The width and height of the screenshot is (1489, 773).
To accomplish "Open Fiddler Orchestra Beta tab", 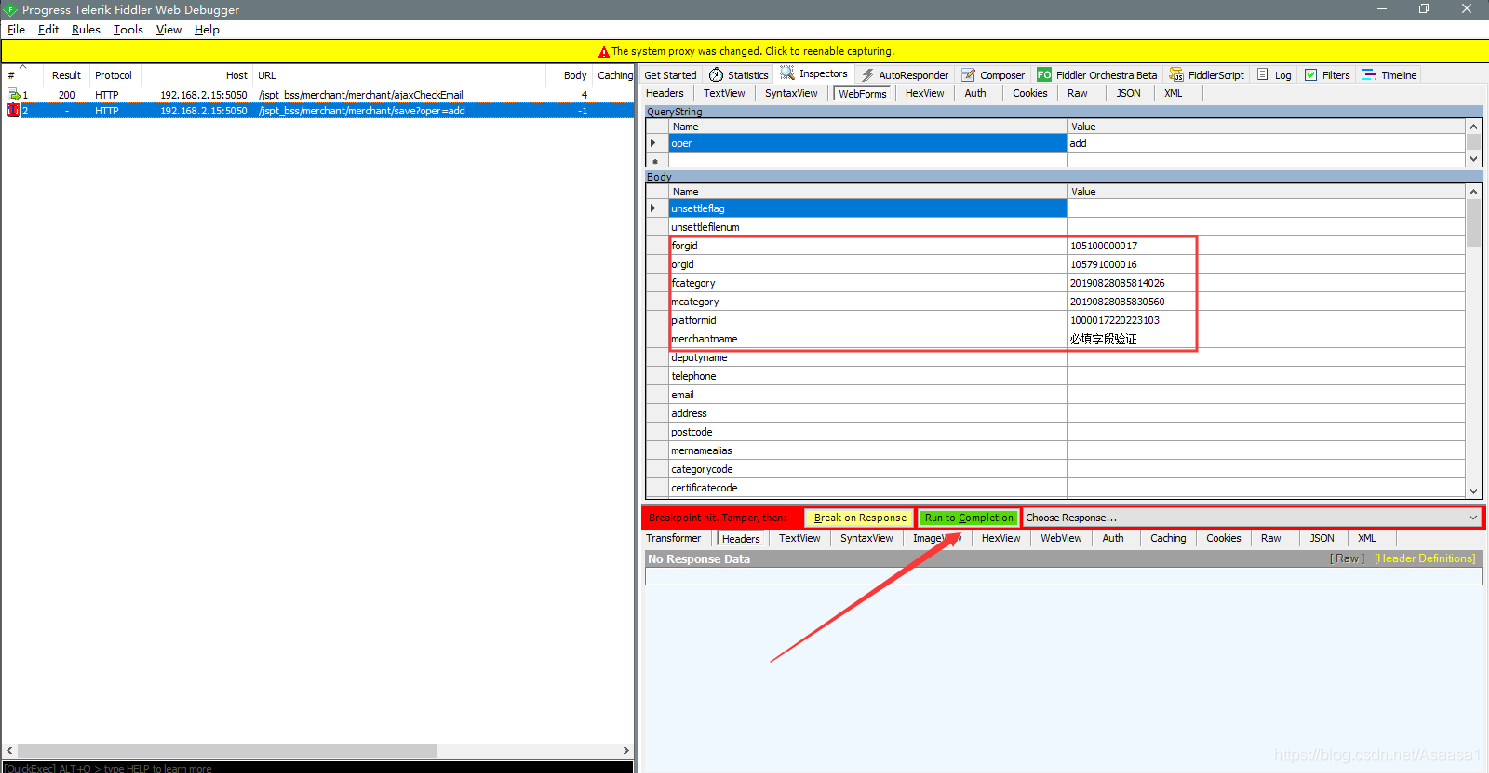I will coord(1097,75).
